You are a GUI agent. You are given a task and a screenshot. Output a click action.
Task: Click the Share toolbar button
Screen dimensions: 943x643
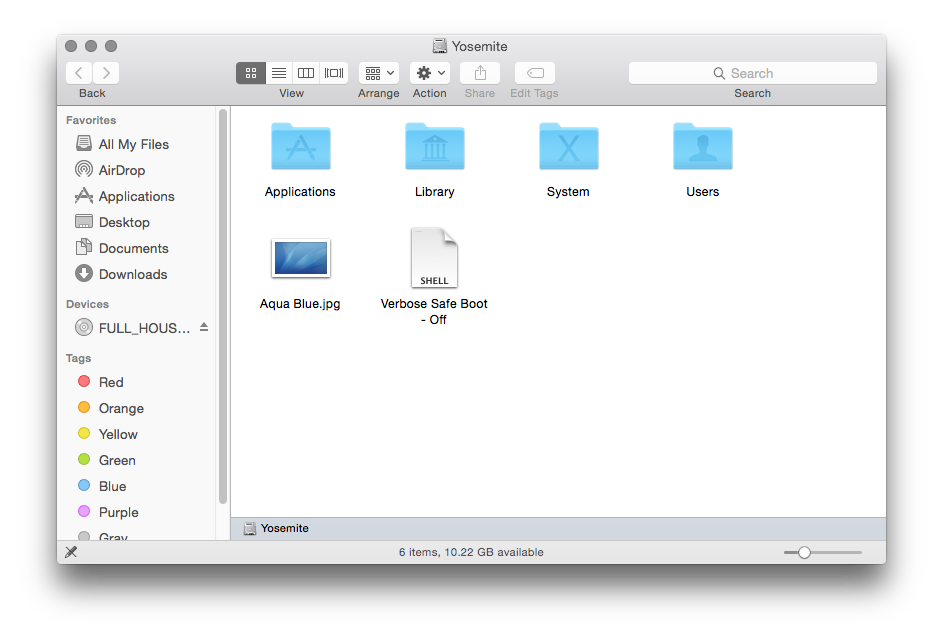[480, 73]
